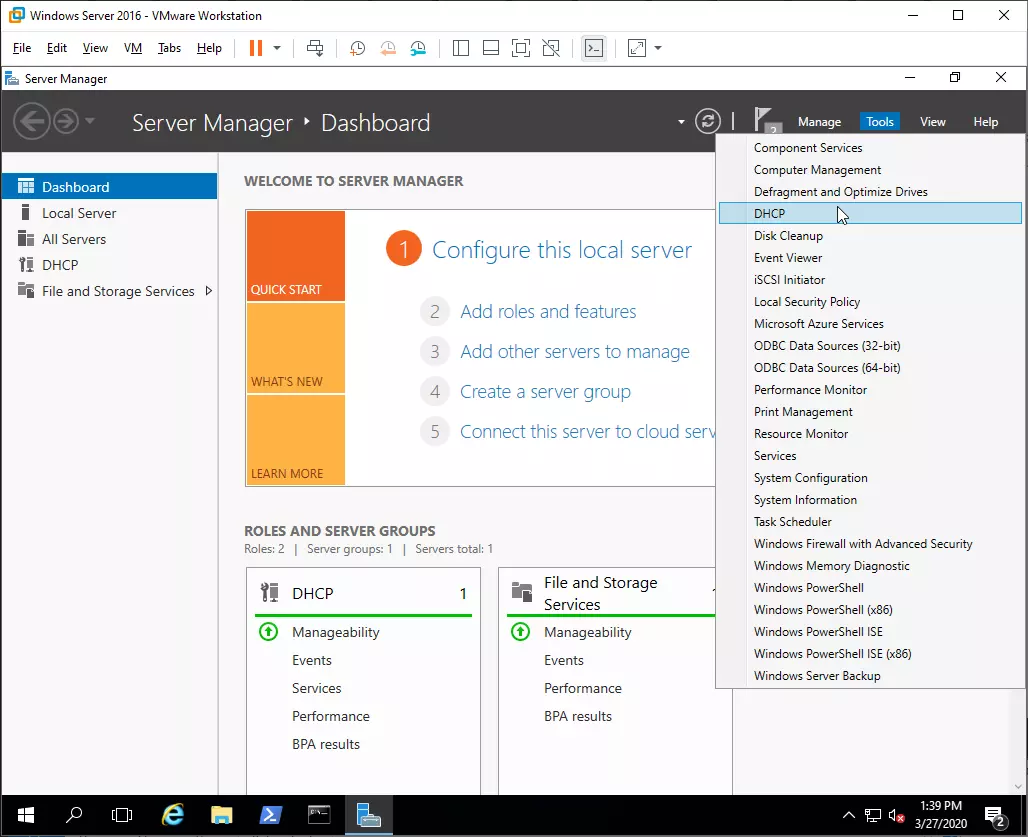
Task: Open Command Prompt taskbar icon
Action: [x=319, y=815]
